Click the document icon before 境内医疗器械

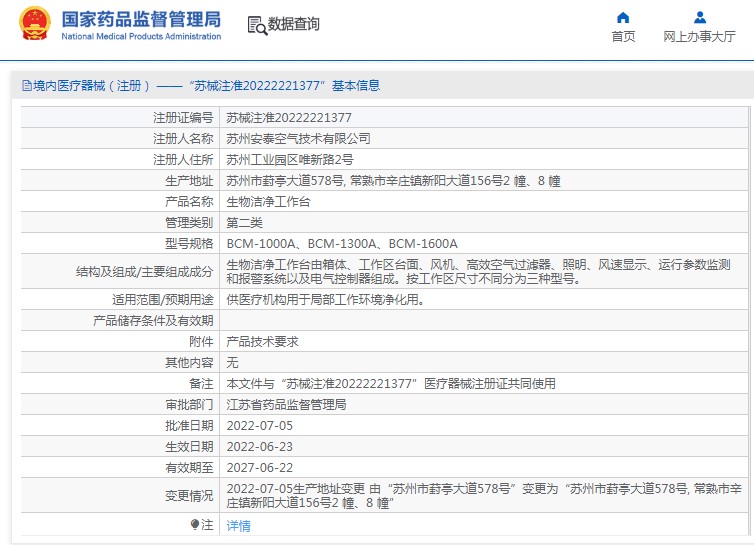[27, 86]
